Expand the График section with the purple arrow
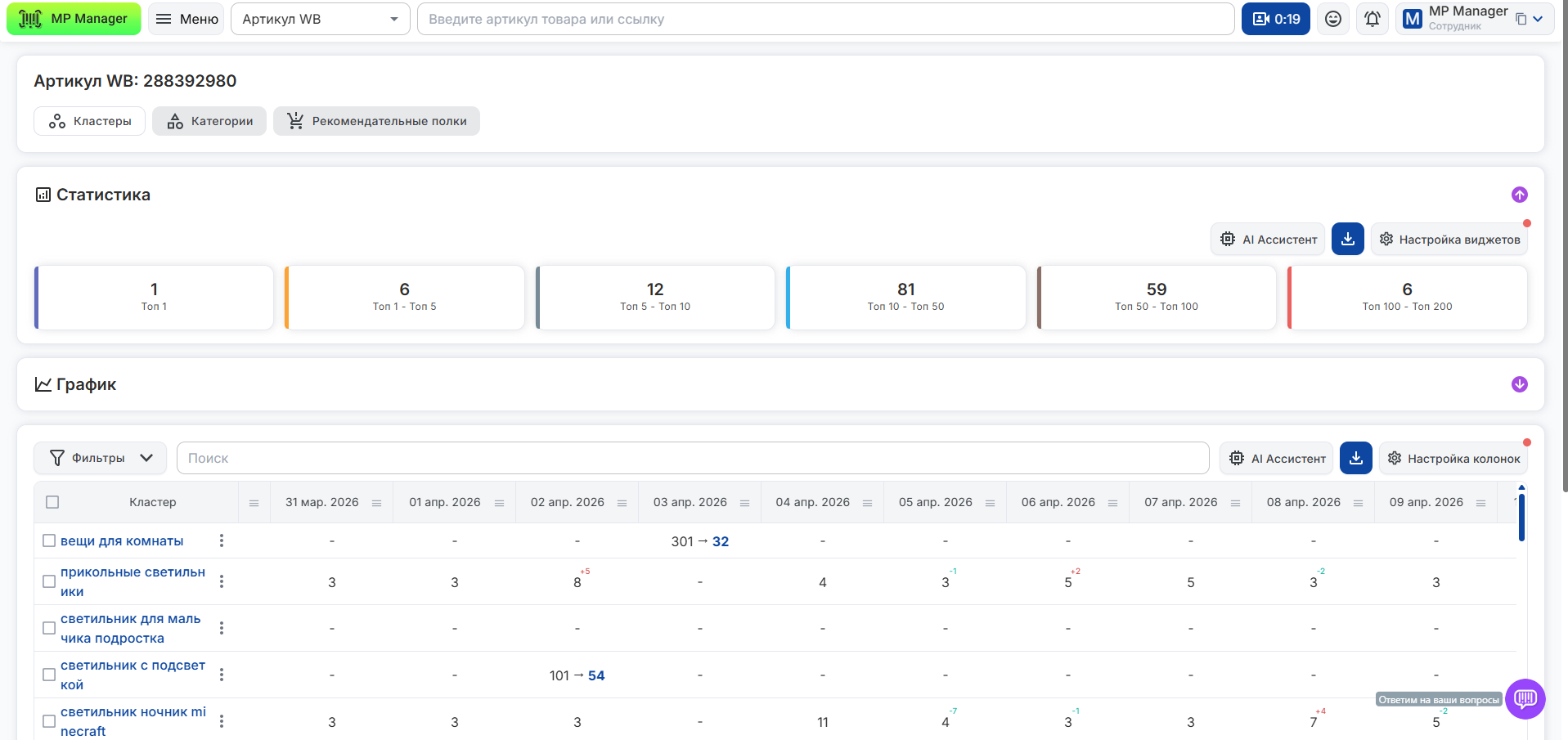Image resolution: width=1568 pixels, height=740 pixels. pos(1519,384)
